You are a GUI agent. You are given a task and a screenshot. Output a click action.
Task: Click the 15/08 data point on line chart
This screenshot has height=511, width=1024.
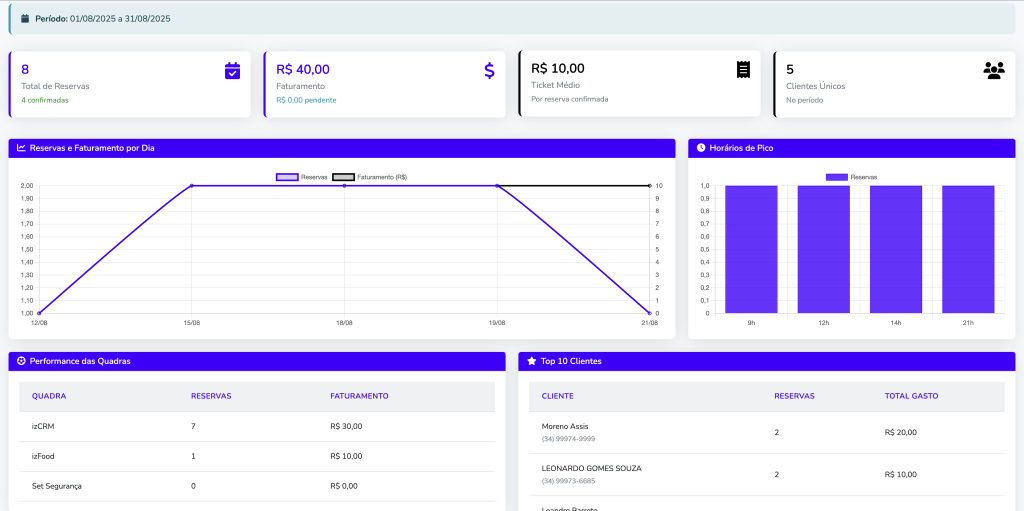(x=192, y=185)
